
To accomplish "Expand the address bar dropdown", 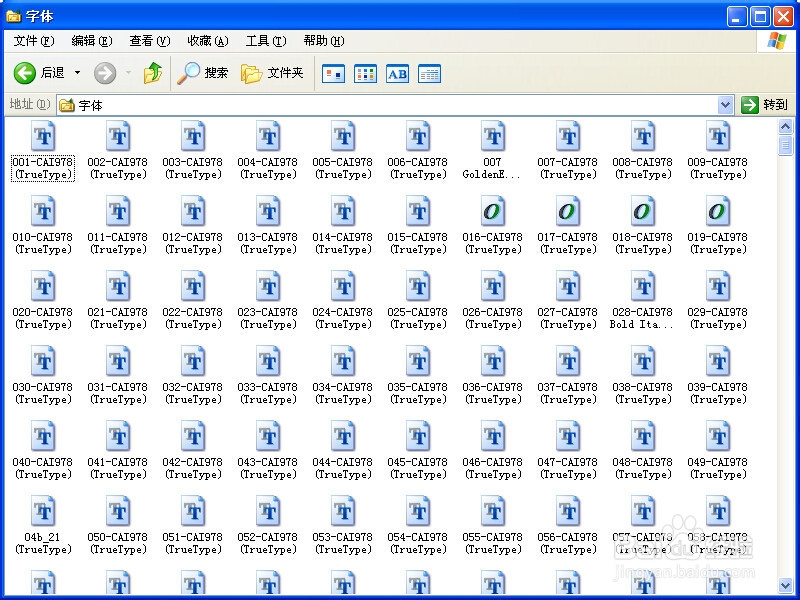I will coord(725,105).
